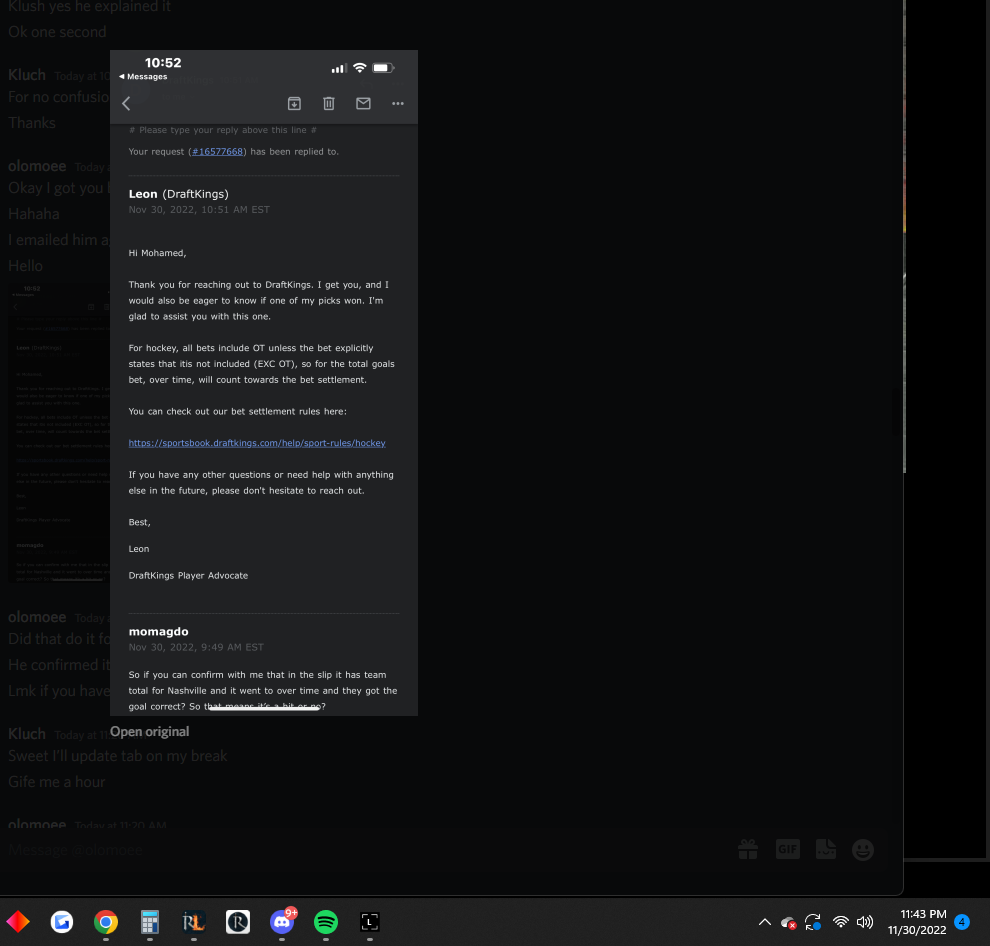Open Spotify from the taskbar

click(x=326, y=922)
